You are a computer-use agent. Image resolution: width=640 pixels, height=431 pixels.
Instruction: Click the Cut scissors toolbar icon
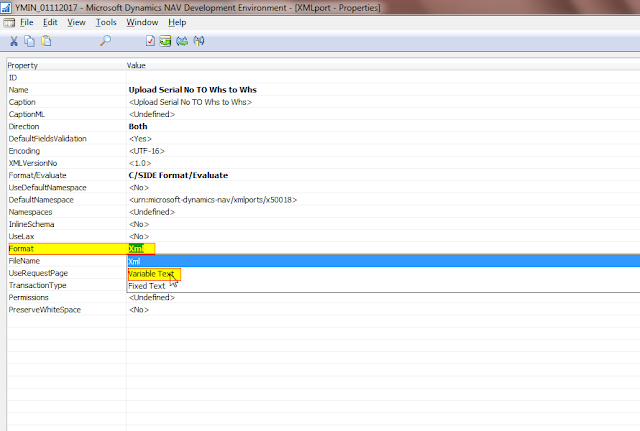pyautogui.click(x=14, y=41)
